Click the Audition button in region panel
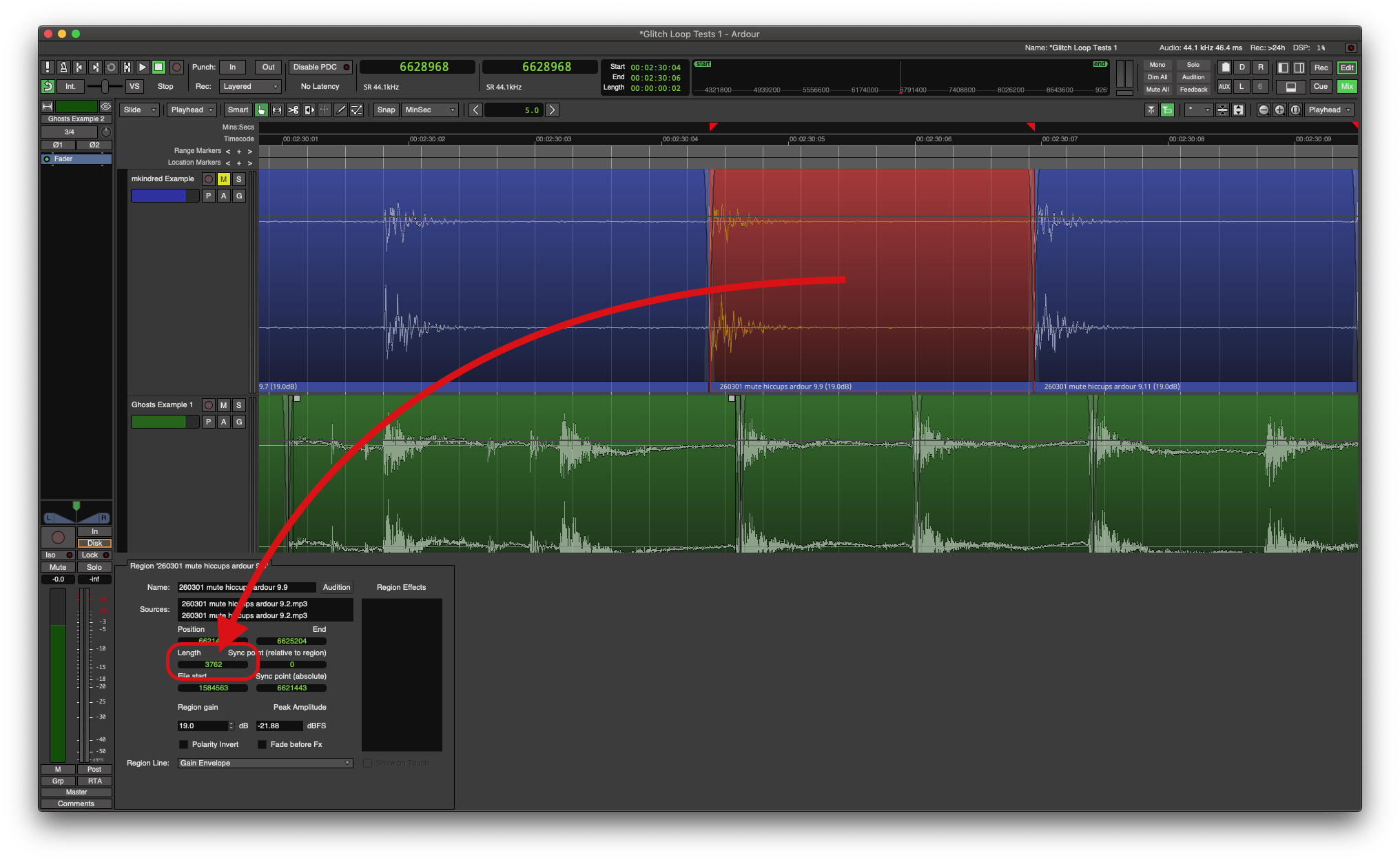 point(336,587)
